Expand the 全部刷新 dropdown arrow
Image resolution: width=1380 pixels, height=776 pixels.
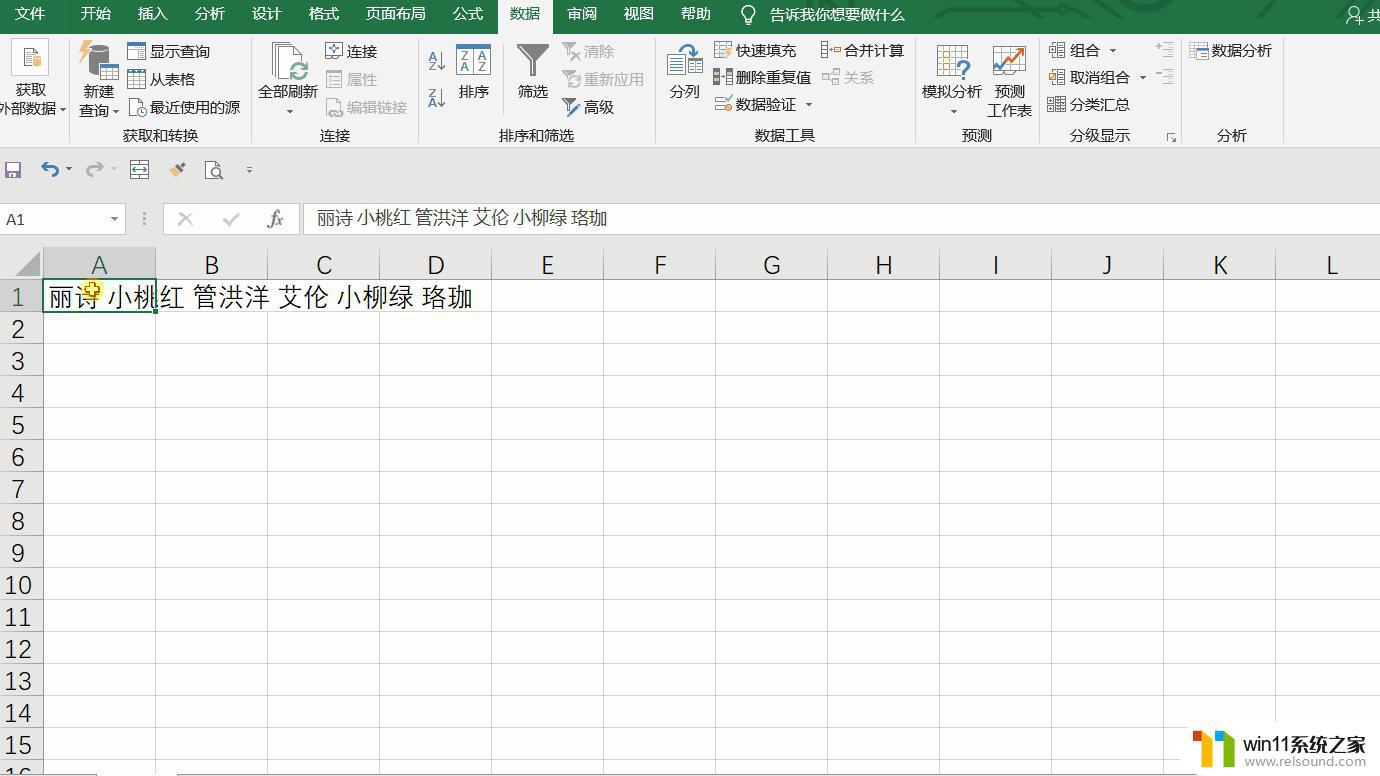[289, 111]
